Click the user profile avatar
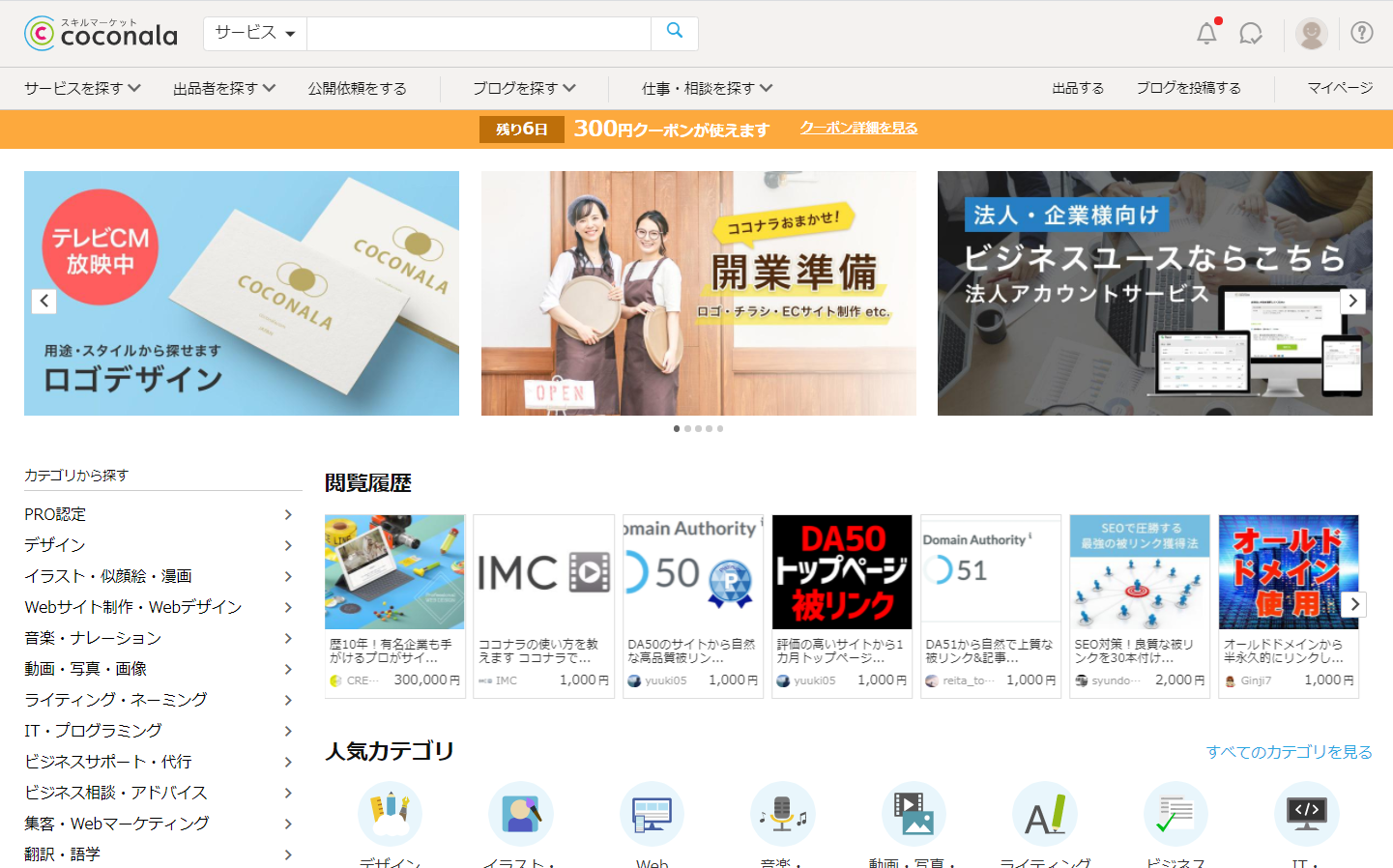This screenshot has height=868, width=1393. tap(1311, 34)
